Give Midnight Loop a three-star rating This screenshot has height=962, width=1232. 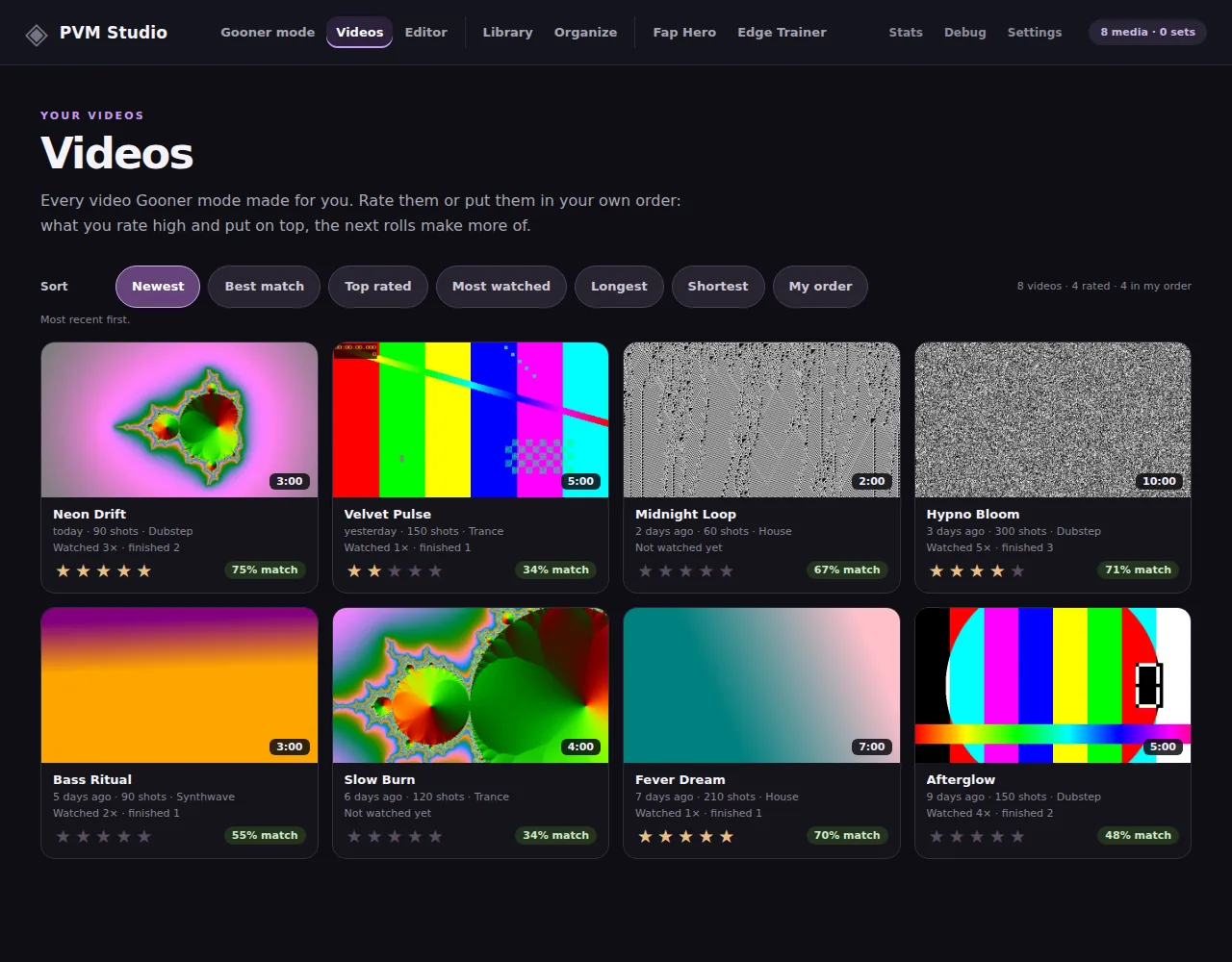(x=686, y=570)
